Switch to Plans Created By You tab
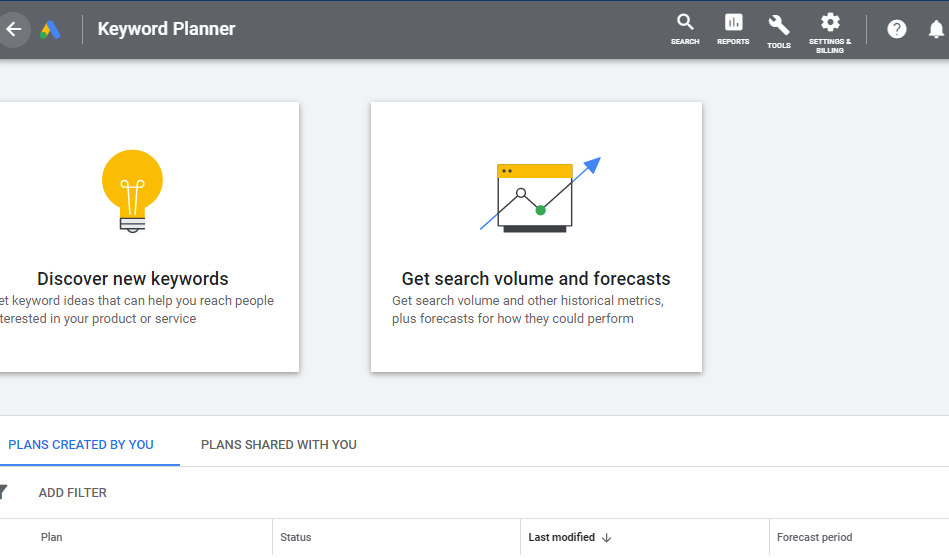The width and height of the screenshot is (949, 558). click(80, 445)
